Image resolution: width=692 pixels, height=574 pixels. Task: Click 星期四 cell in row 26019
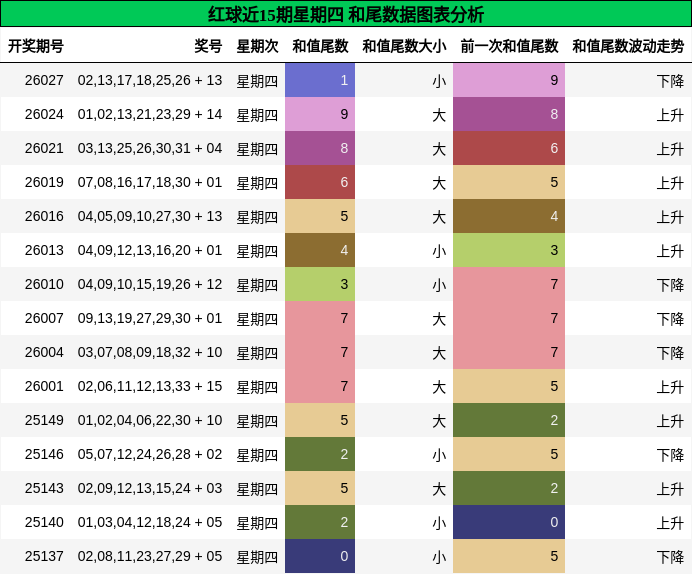click(x=257, y=183)
